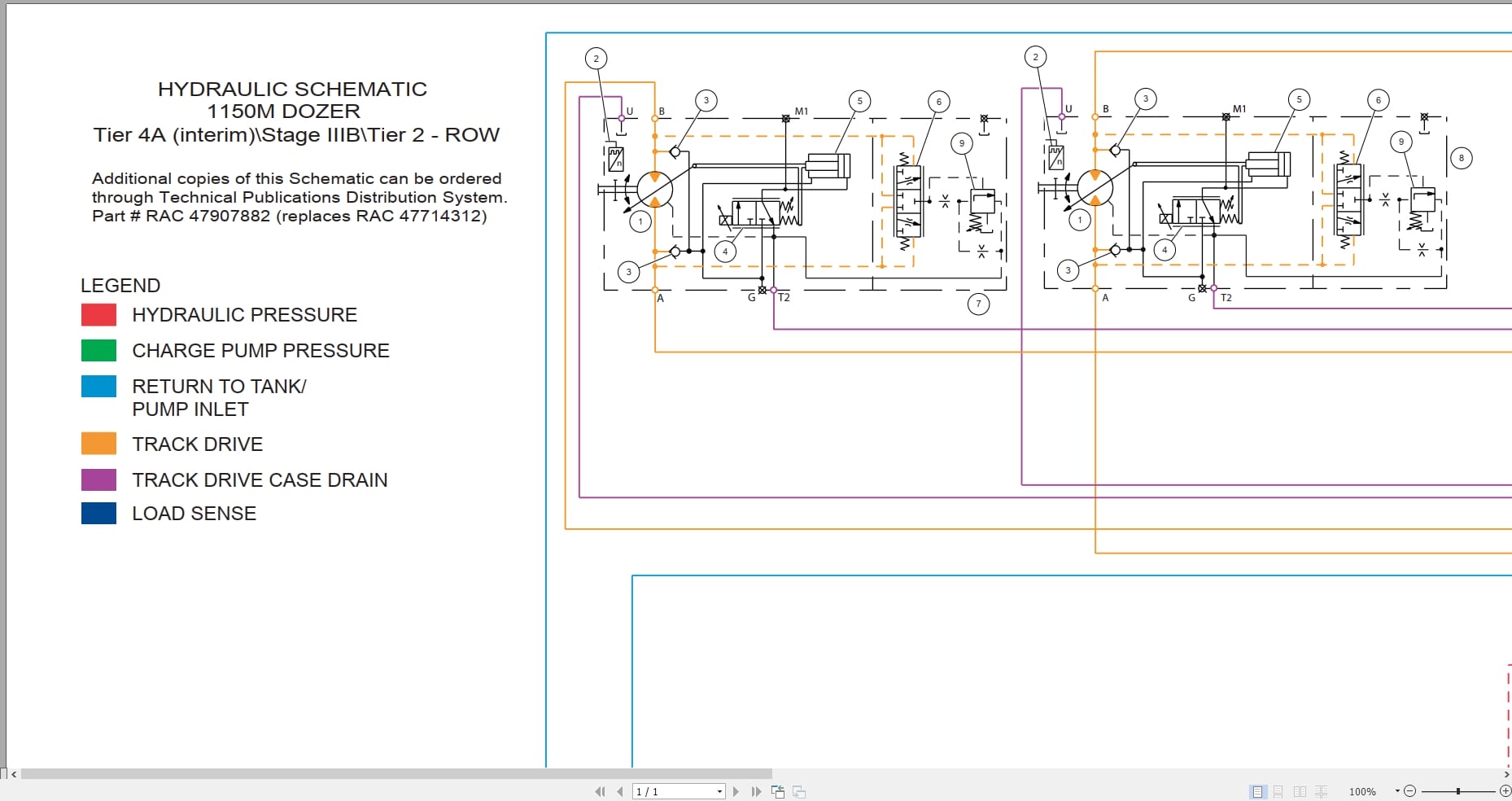Image resolution: width=1512 pixels, height=801 pixels.
Task: Go to the first page
Action: click(600, 790)
